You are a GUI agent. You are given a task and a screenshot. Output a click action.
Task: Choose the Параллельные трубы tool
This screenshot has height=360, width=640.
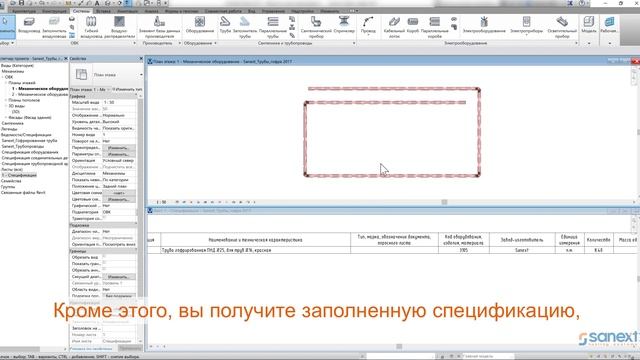(x=273, y=28)
